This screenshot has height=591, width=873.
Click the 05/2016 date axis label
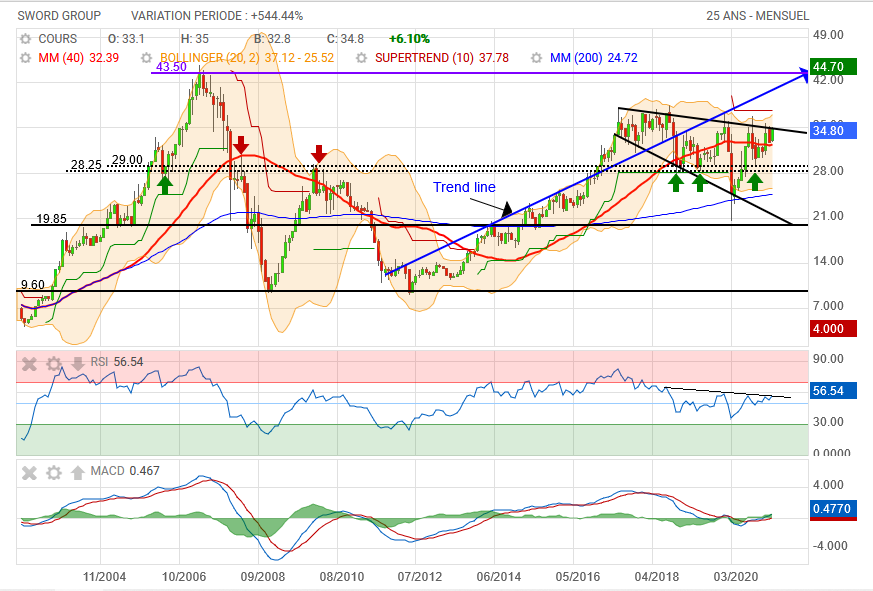(577, 577)
